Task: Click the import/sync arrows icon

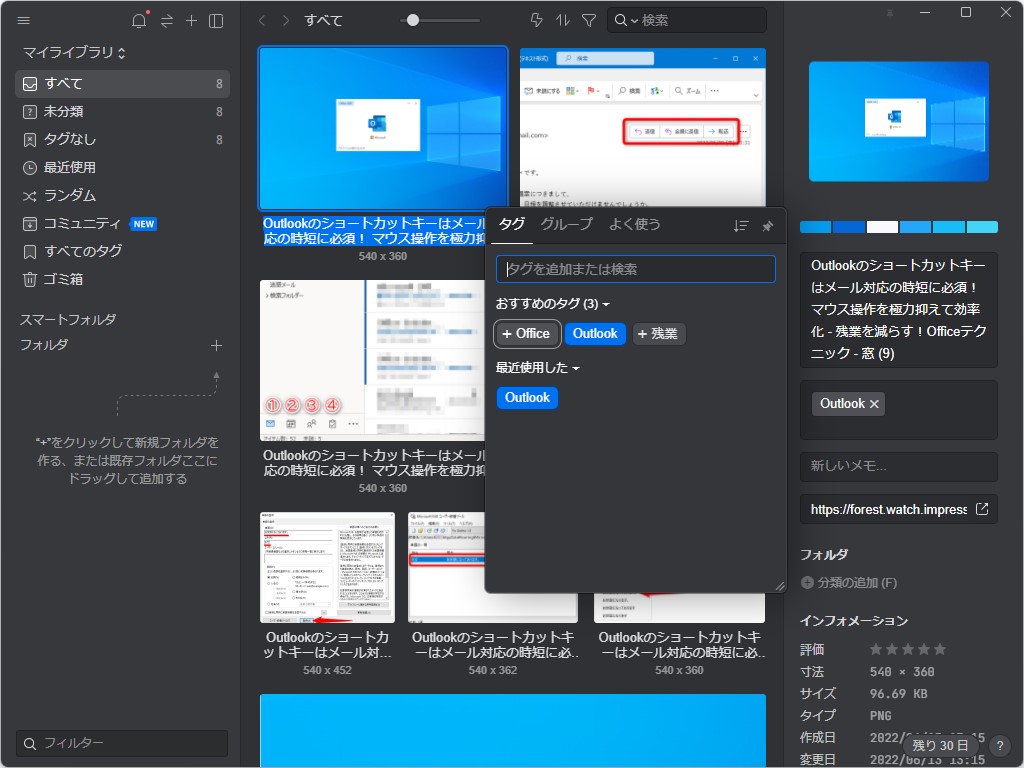Action: point(166,20)
